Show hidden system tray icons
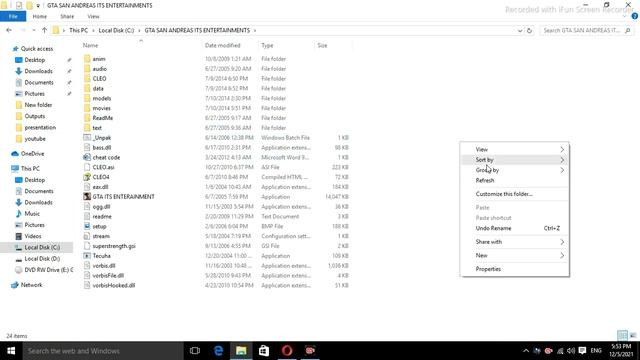The width and height of the screenshot is (640, 360). coord(526,351)
